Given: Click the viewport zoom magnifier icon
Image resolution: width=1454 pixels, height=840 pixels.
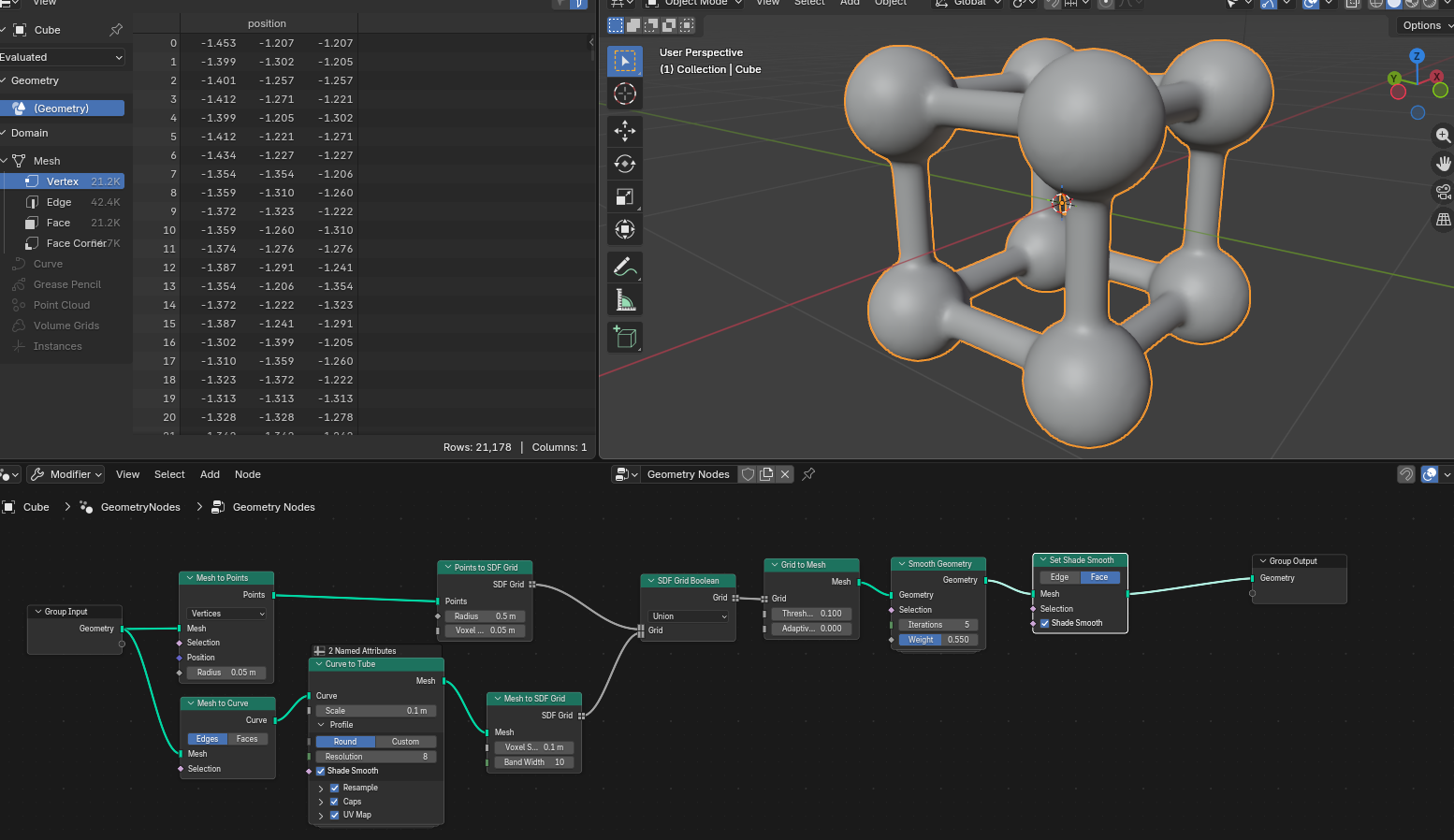Looking at the screenshot, I should [x=1443, y=136].
